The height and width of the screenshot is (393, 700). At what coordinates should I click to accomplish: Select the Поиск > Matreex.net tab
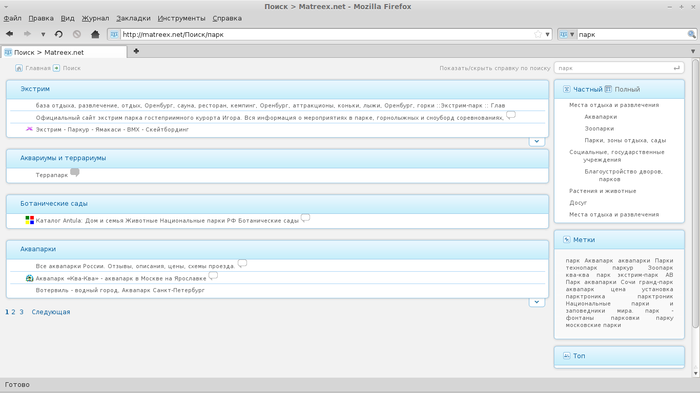point(64,52)
